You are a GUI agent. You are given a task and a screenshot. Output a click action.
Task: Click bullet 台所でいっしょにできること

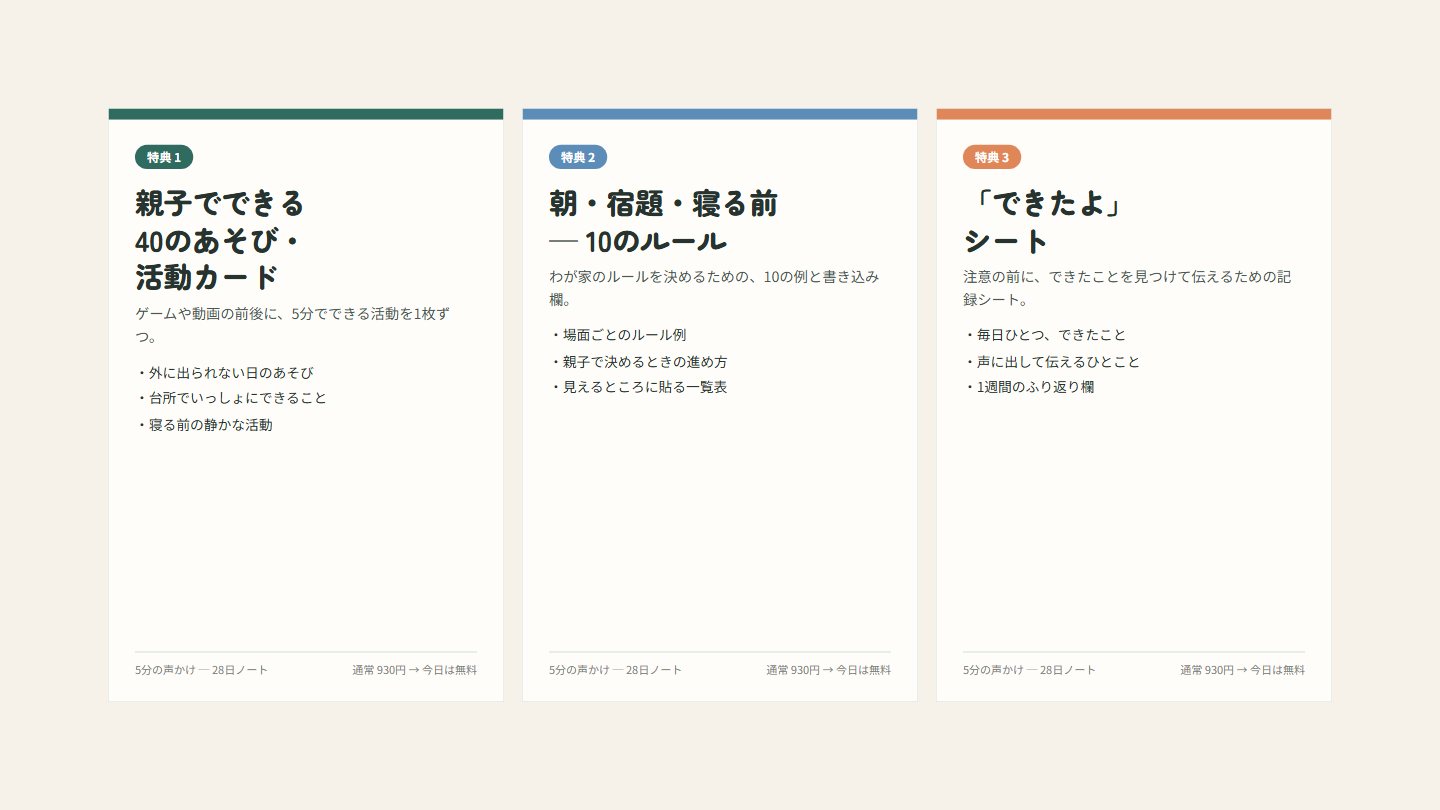click(231, 398)
